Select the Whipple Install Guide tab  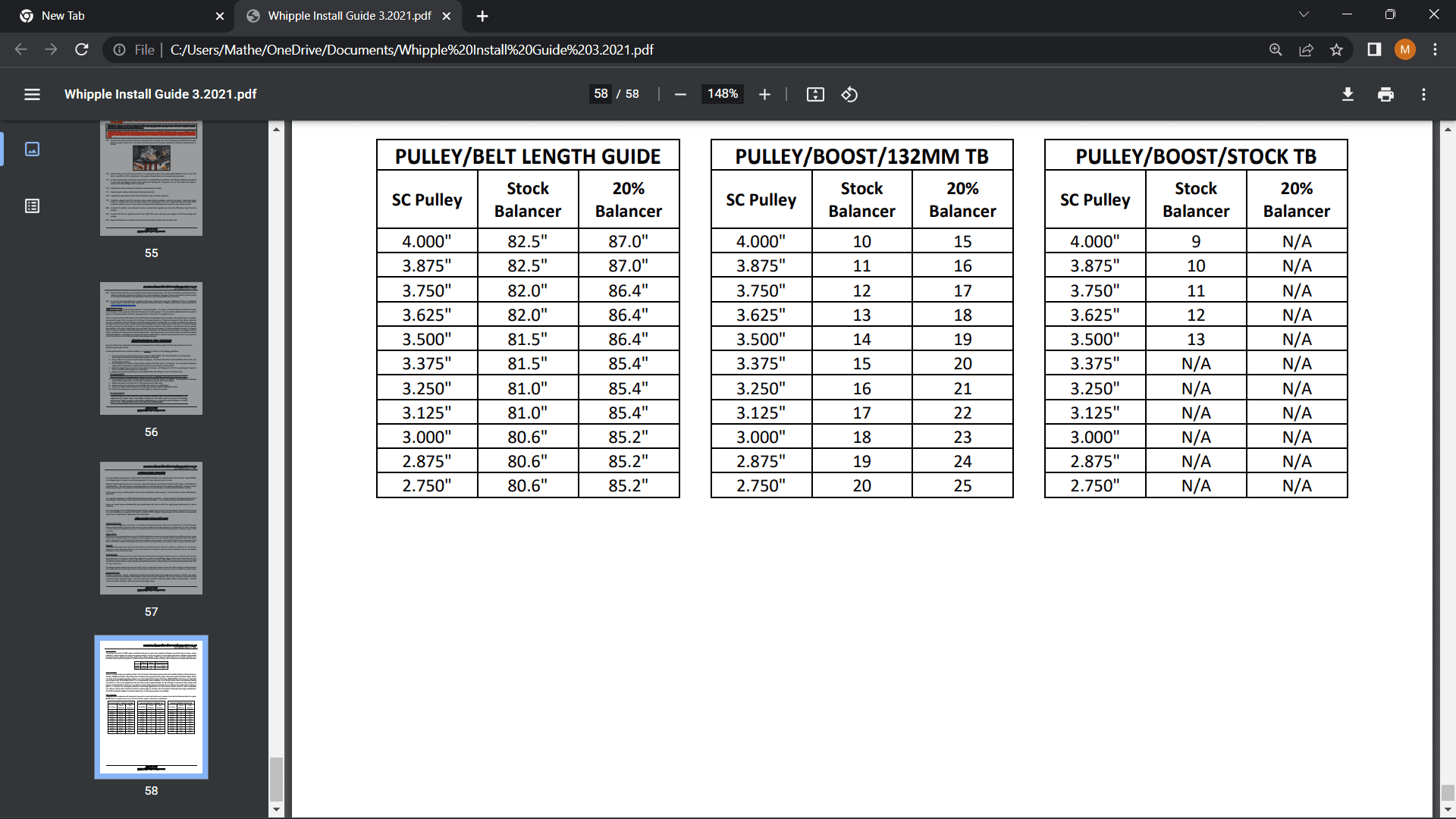tap(349, 16)
